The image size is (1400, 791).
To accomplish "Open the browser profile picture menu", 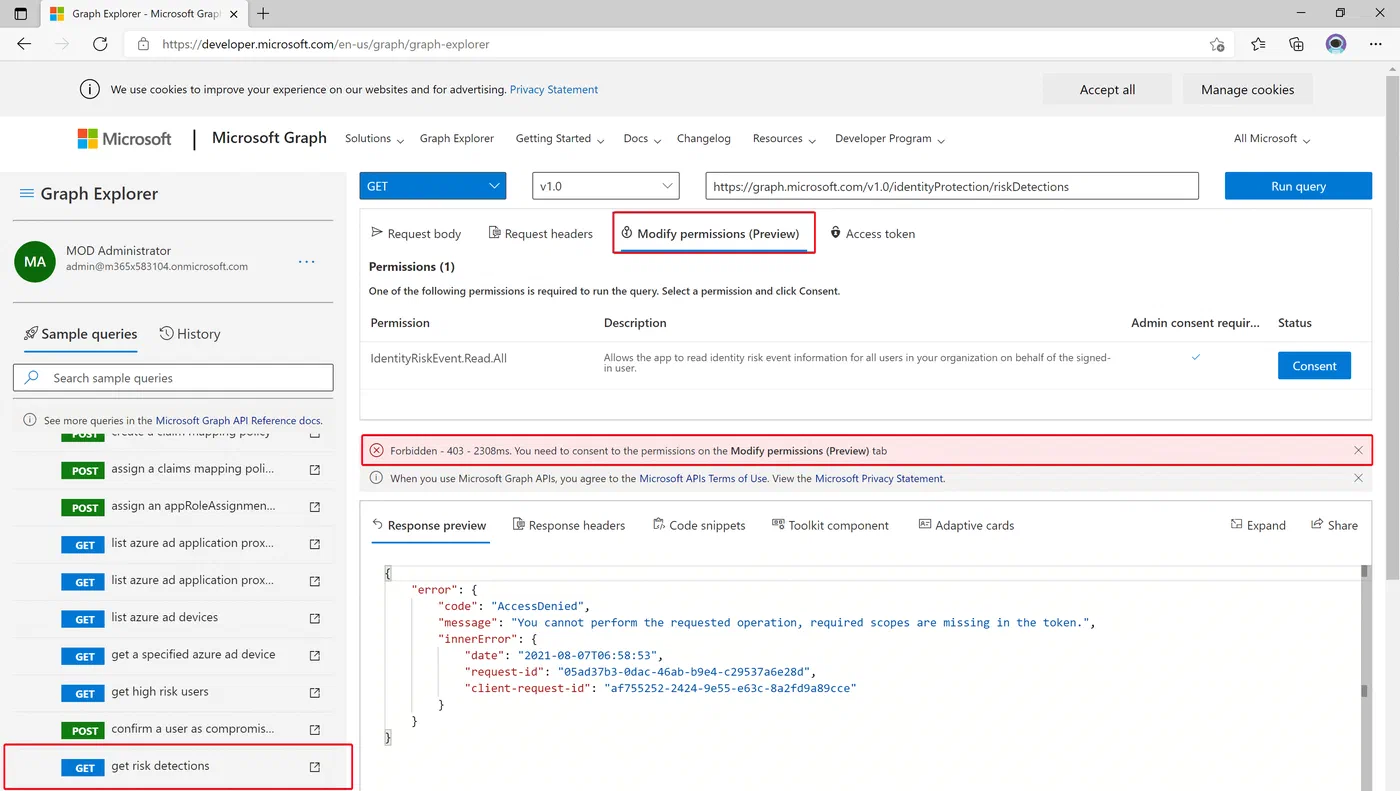I will coord(1336,44).
